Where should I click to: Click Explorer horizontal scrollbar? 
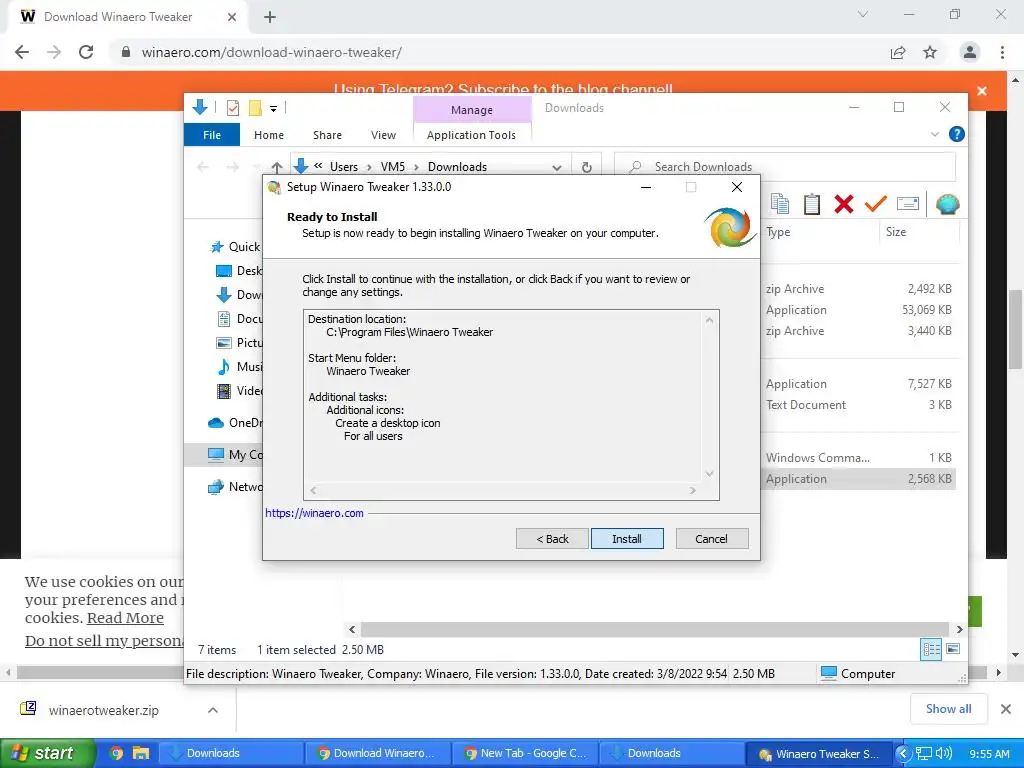[654, 630]
